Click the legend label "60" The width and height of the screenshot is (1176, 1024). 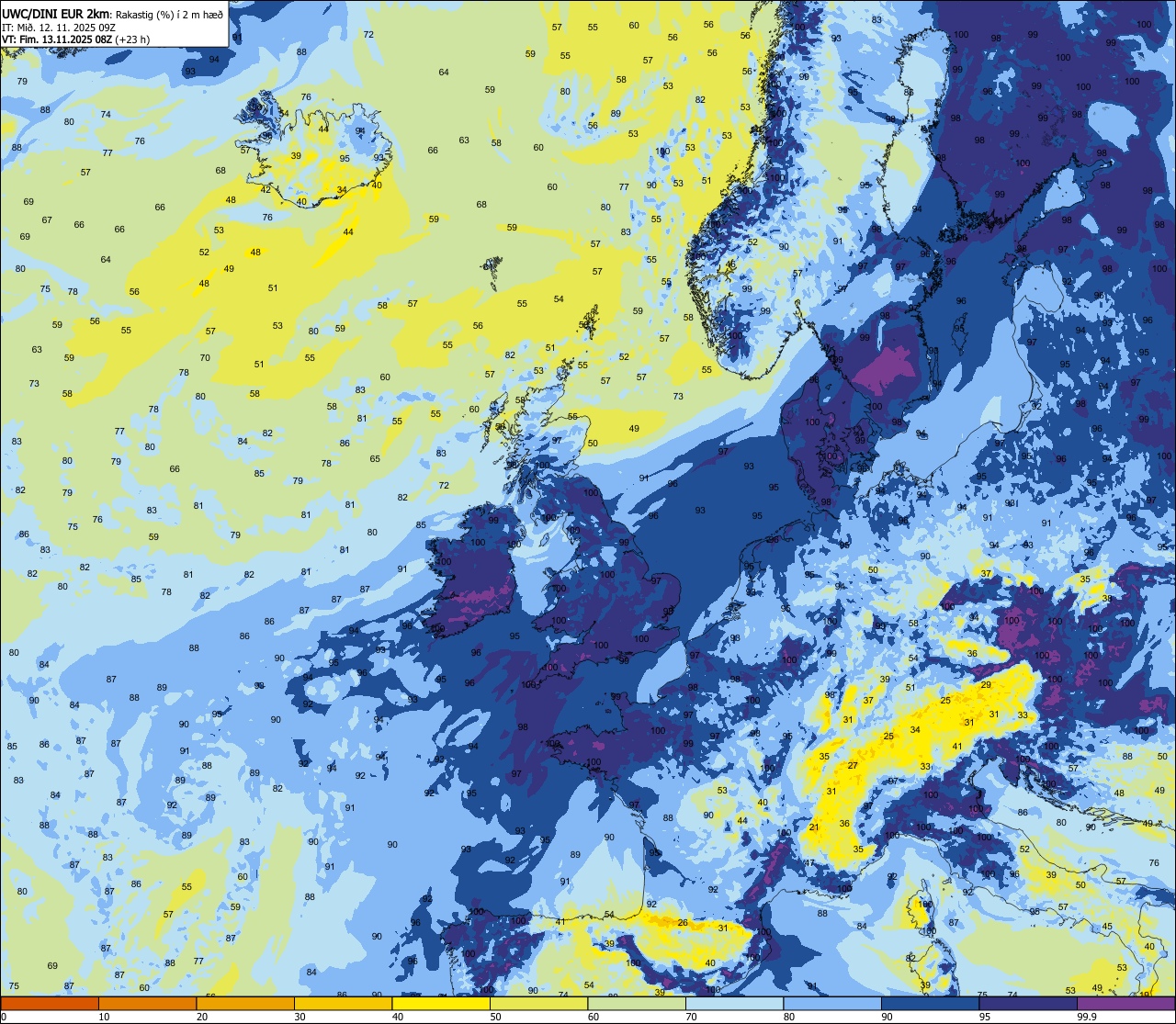coord(594,1017)
